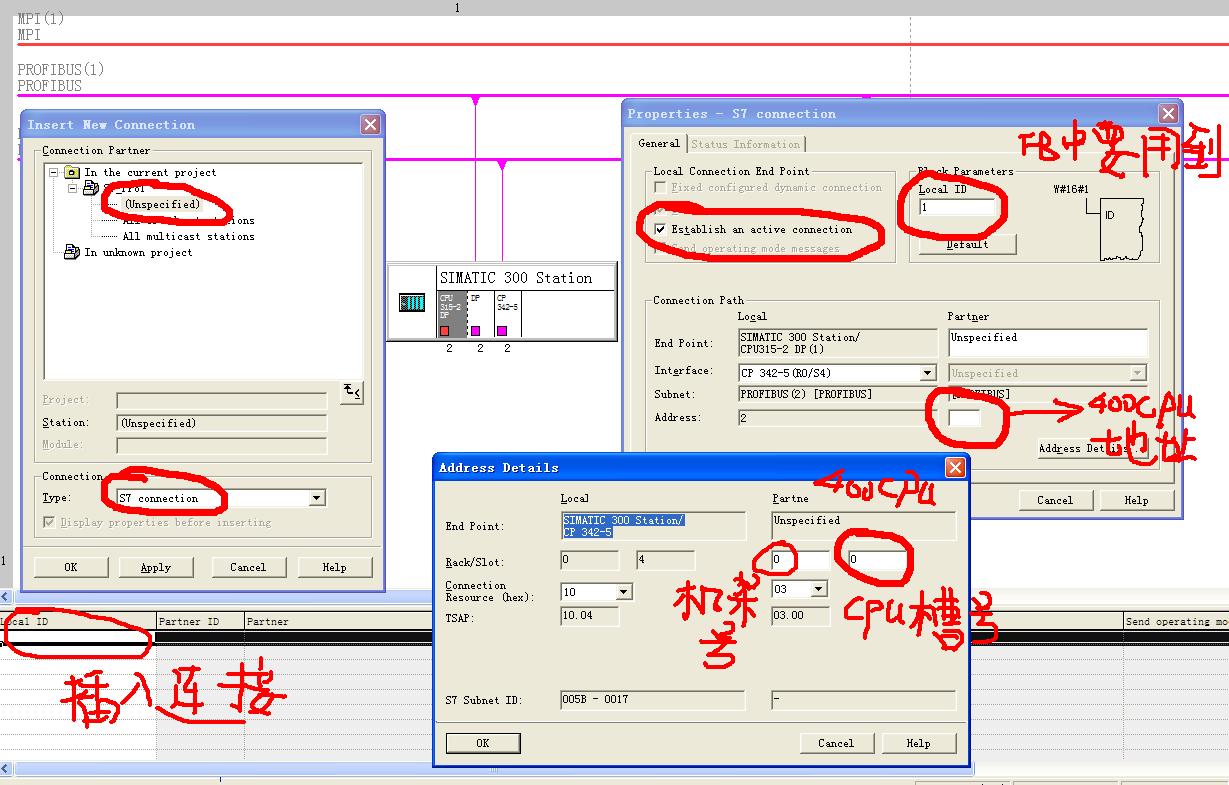Click the 'Send operating mode' column header
This screenshot has width=1229, height=785.
[1176, 621]
